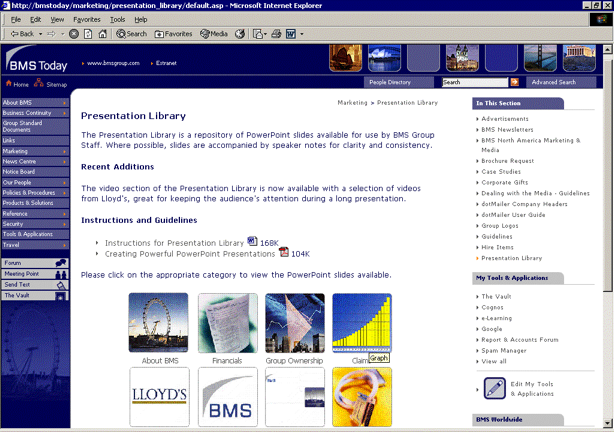Click into the Search text field
615x432 pixels.
(475, 82)
